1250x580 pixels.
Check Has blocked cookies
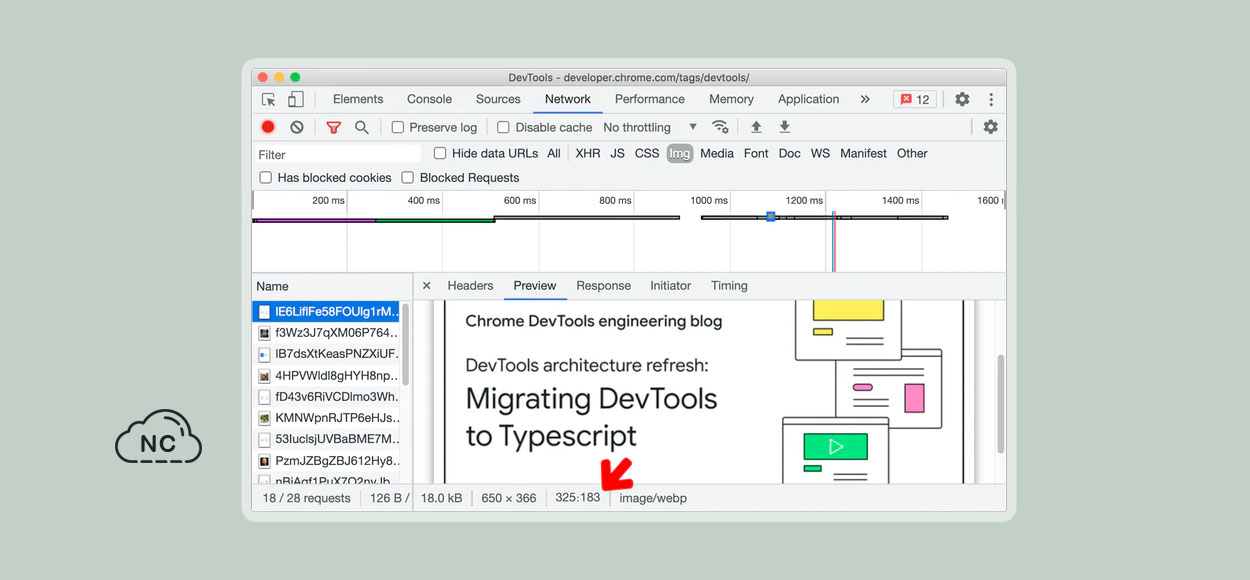click(266, 177)
